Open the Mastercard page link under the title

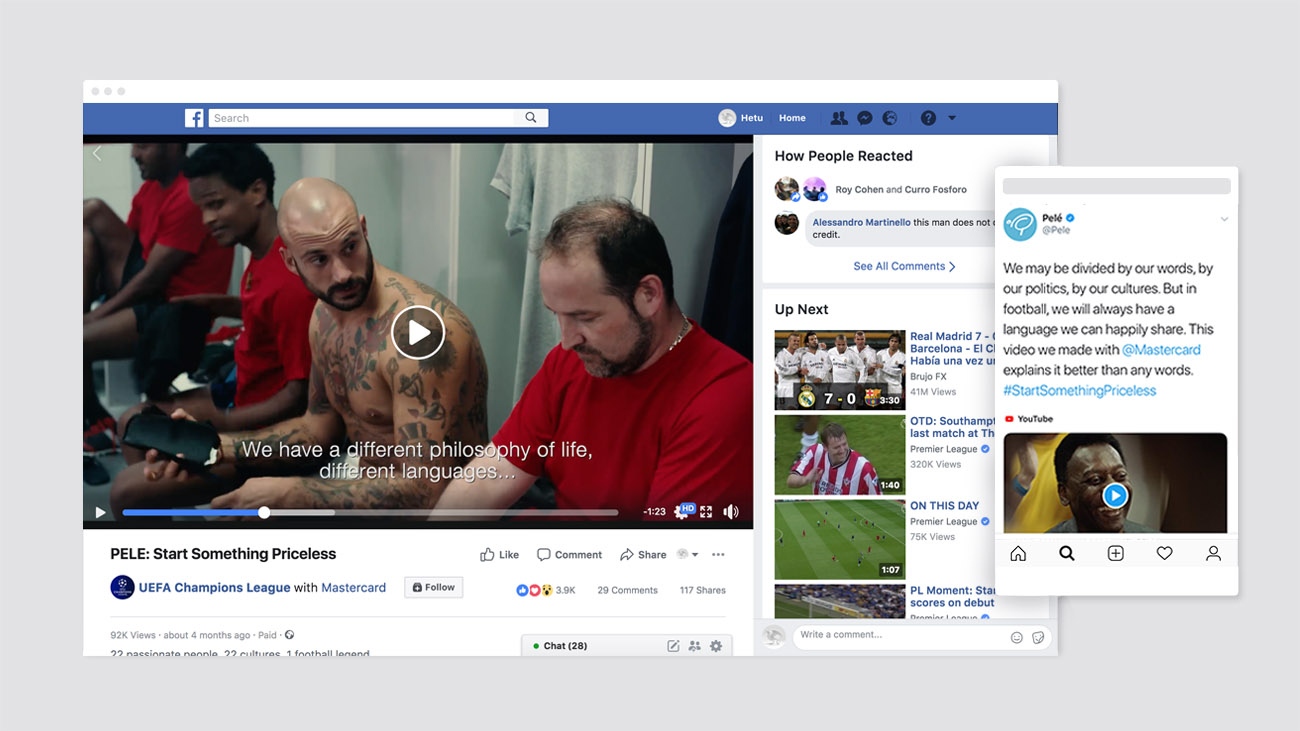[353, 588]
